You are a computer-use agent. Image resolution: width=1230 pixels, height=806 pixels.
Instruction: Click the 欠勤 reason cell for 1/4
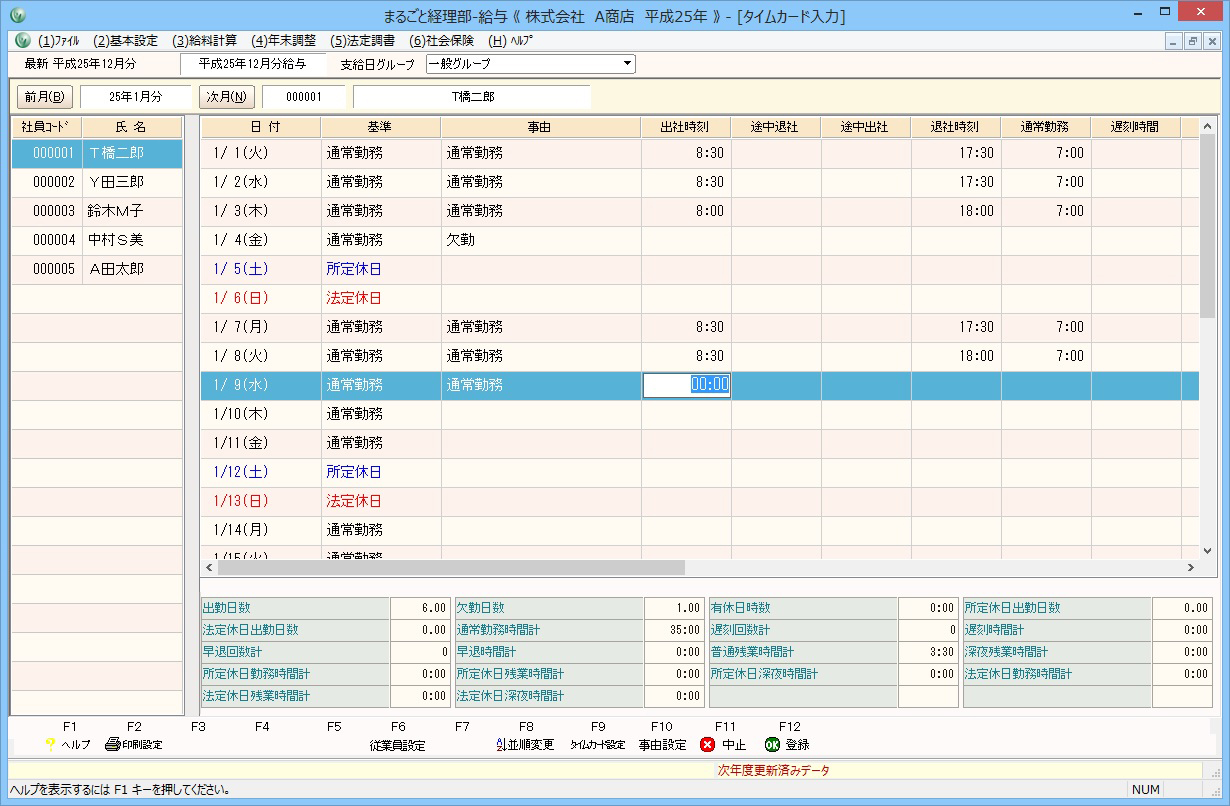pos(541,240)
